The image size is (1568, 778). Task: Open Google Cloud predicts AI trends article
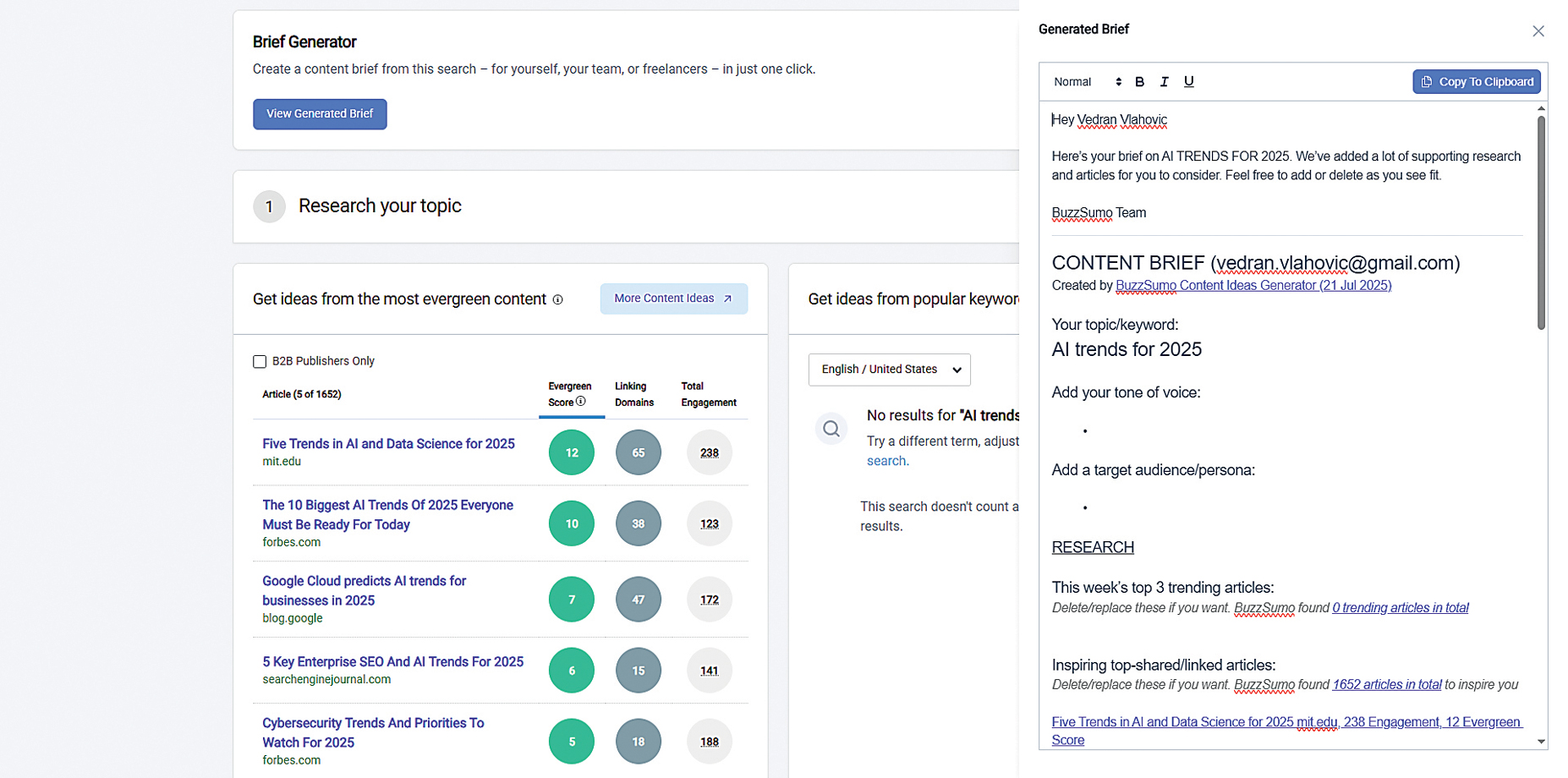coord(364,591)
